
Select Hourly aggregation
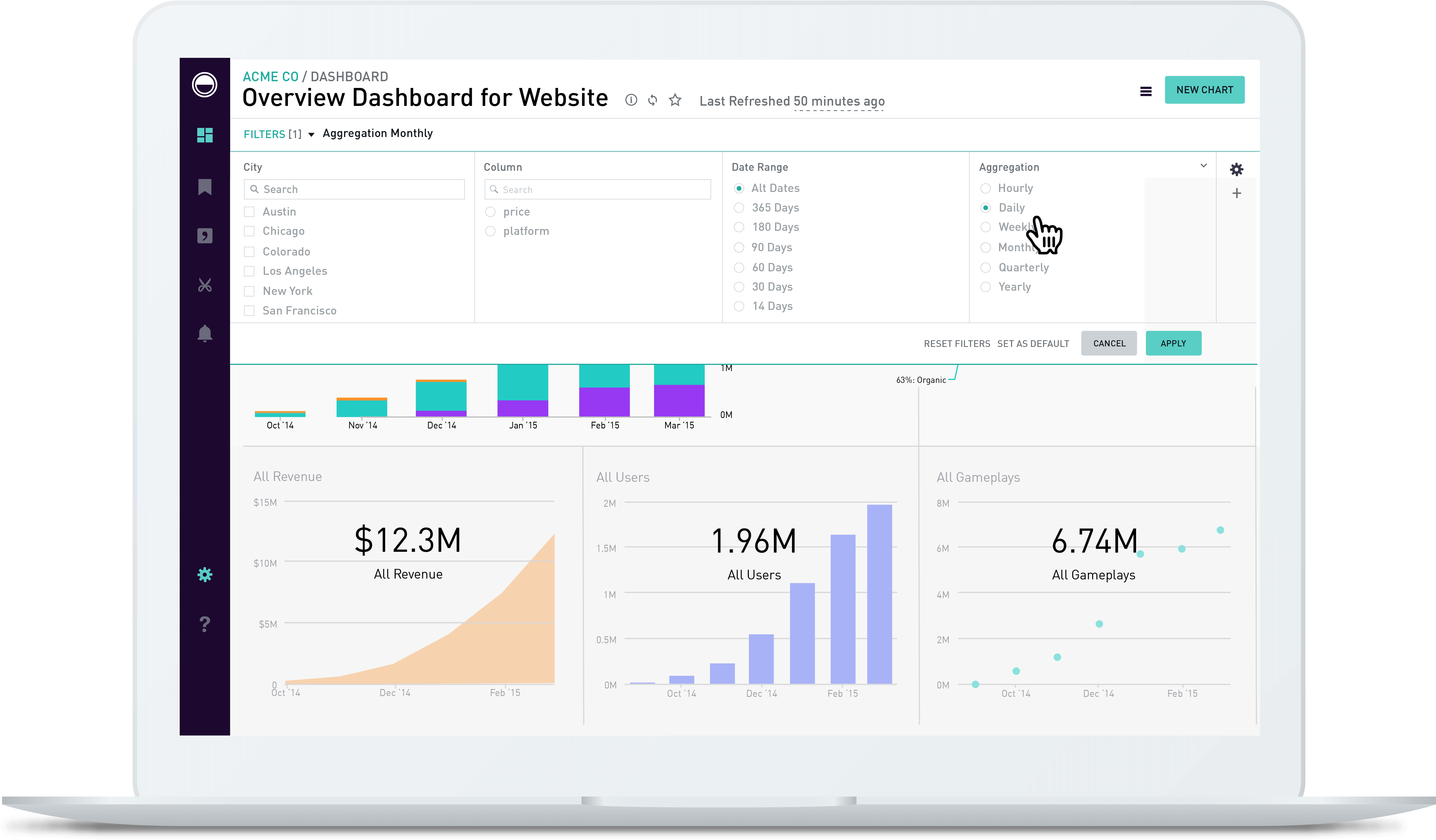point(986,188)
